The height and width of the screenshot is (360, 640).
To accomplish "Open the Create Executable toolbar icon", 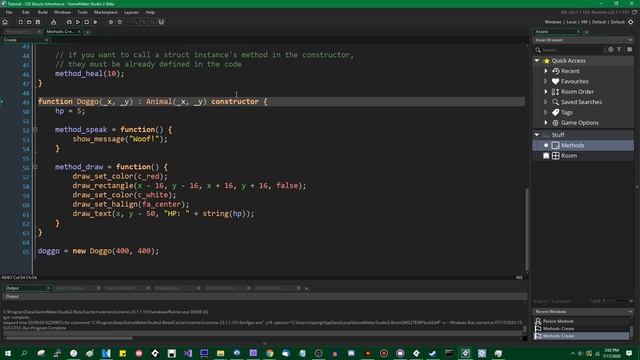I will point(53,22).
